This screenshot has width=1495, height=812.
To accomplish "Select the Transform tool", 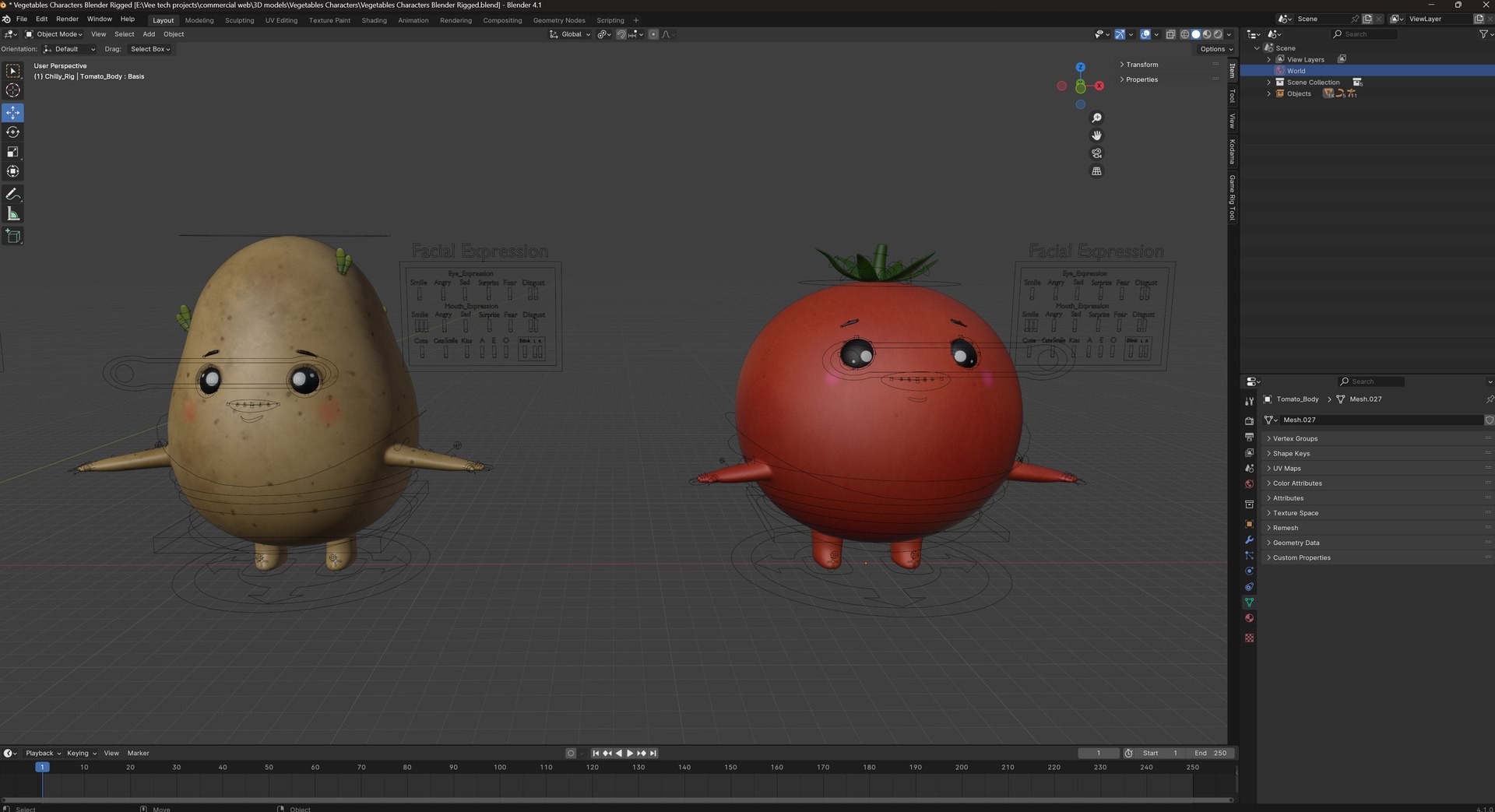I will coord(13,171).
